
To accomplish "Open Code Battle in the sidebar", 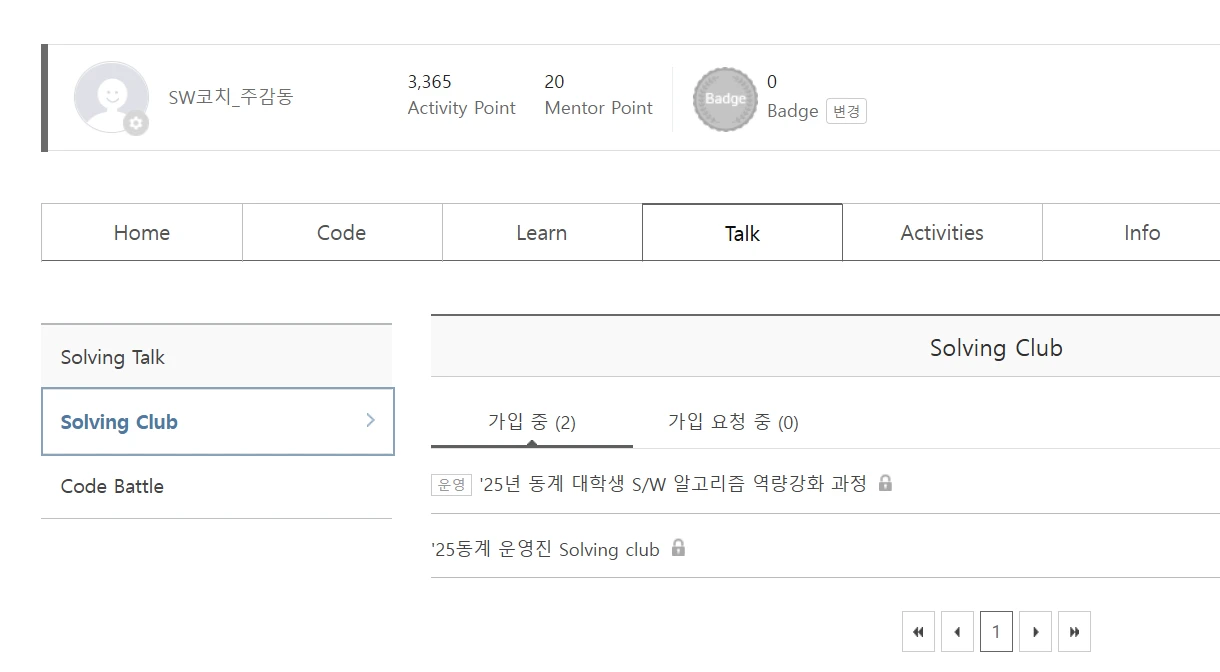I will (x=217, y=486).
